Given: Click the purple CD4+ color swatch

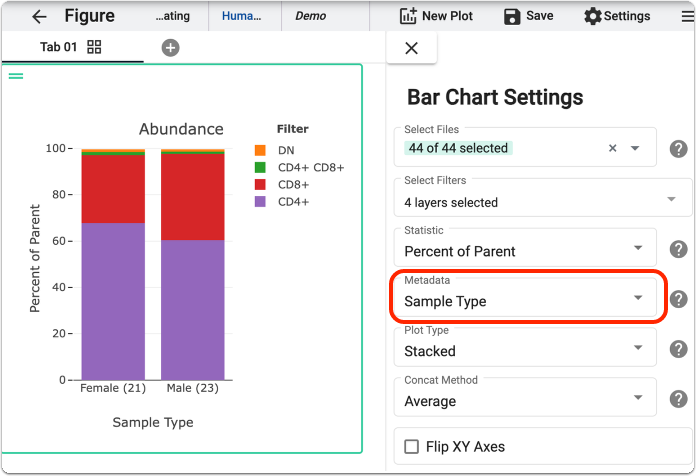Looking at the screenshot, I should pos(260,202).
